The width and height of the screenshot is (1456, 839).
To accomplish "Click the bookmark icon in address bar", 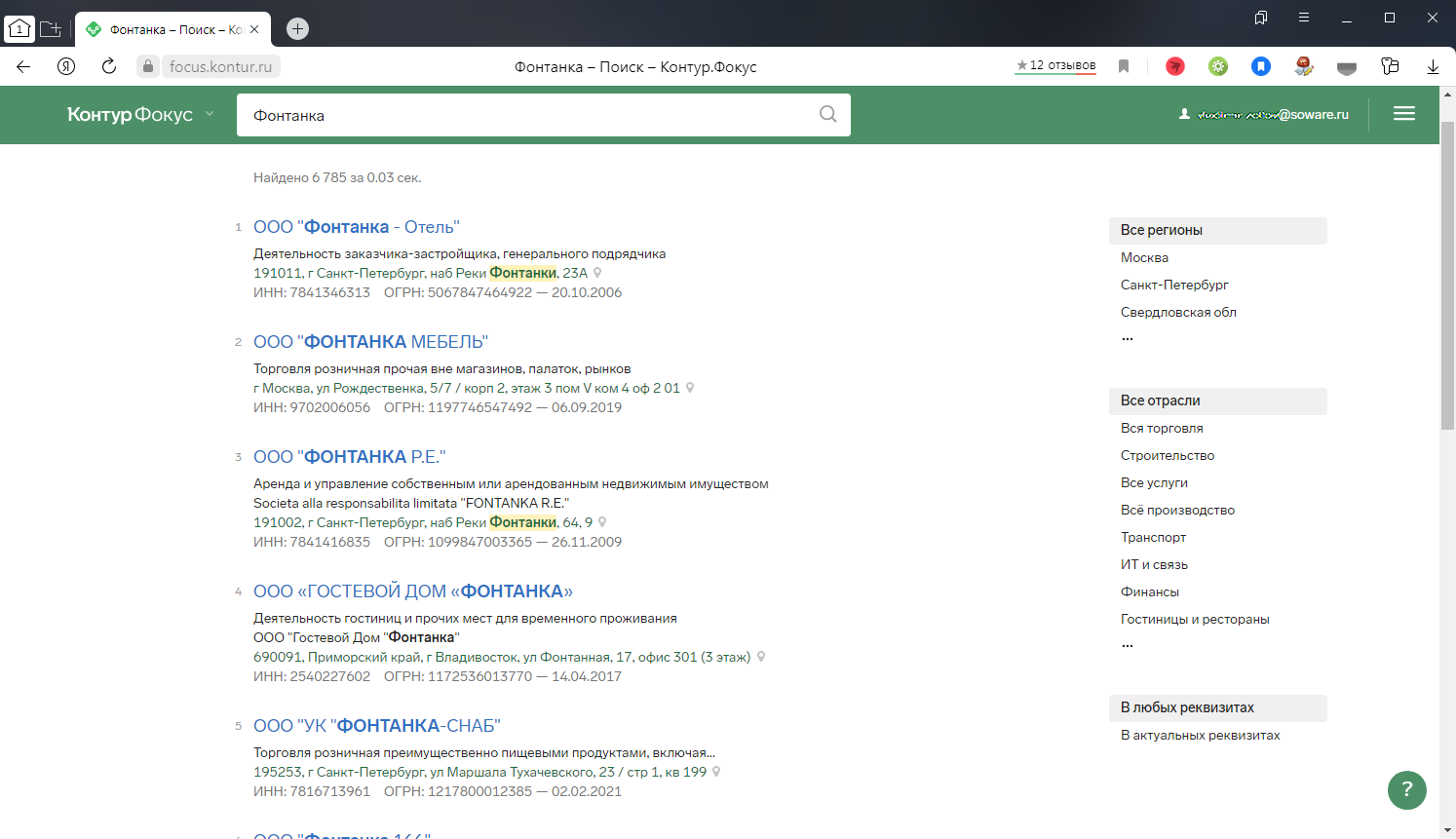I will pos(1124,66).
